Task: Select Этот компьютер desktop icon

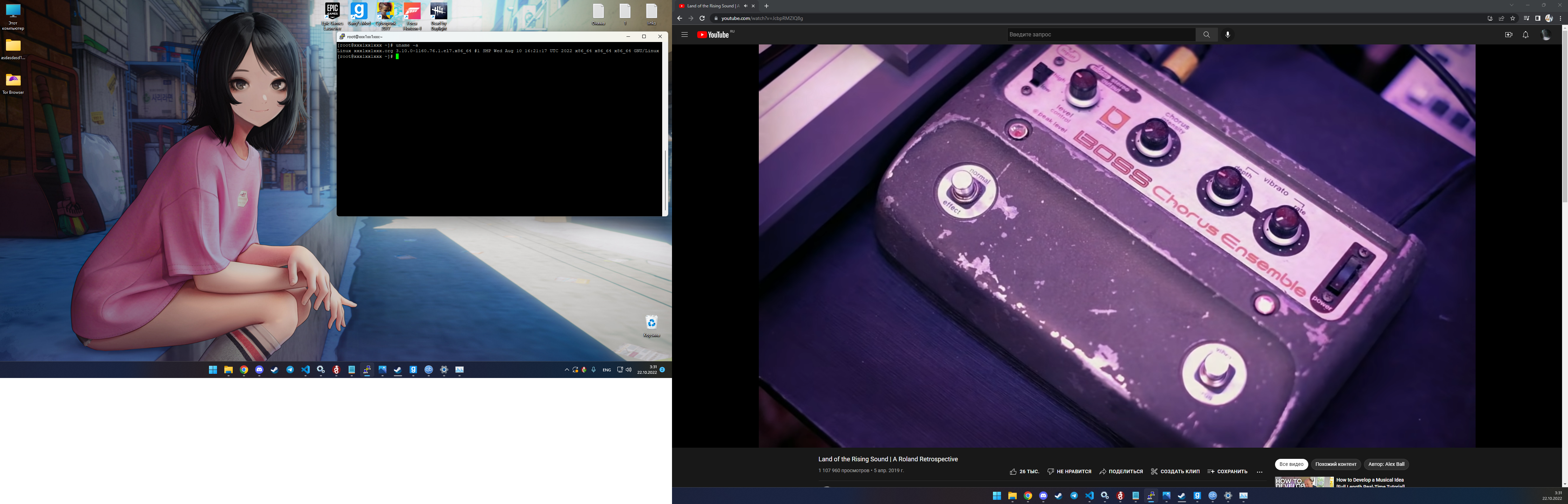Action: coord(13,17)
